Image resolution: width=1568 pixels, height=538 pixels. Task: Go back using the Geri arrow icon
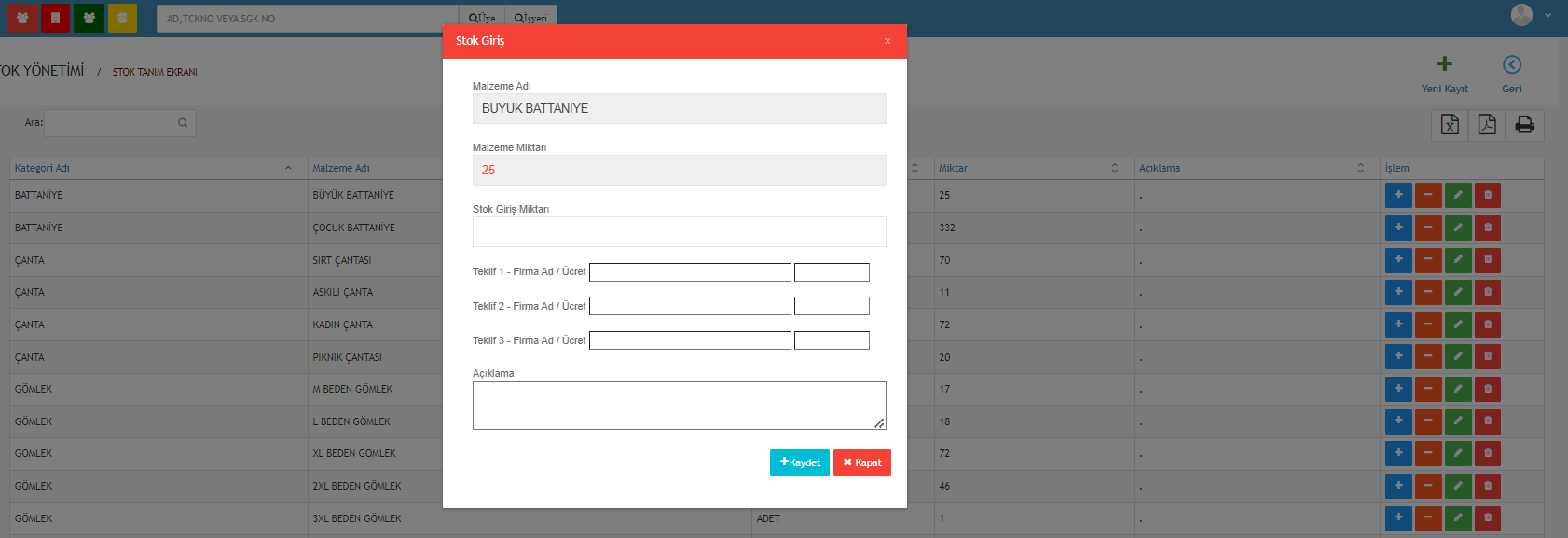[1511, 64]
